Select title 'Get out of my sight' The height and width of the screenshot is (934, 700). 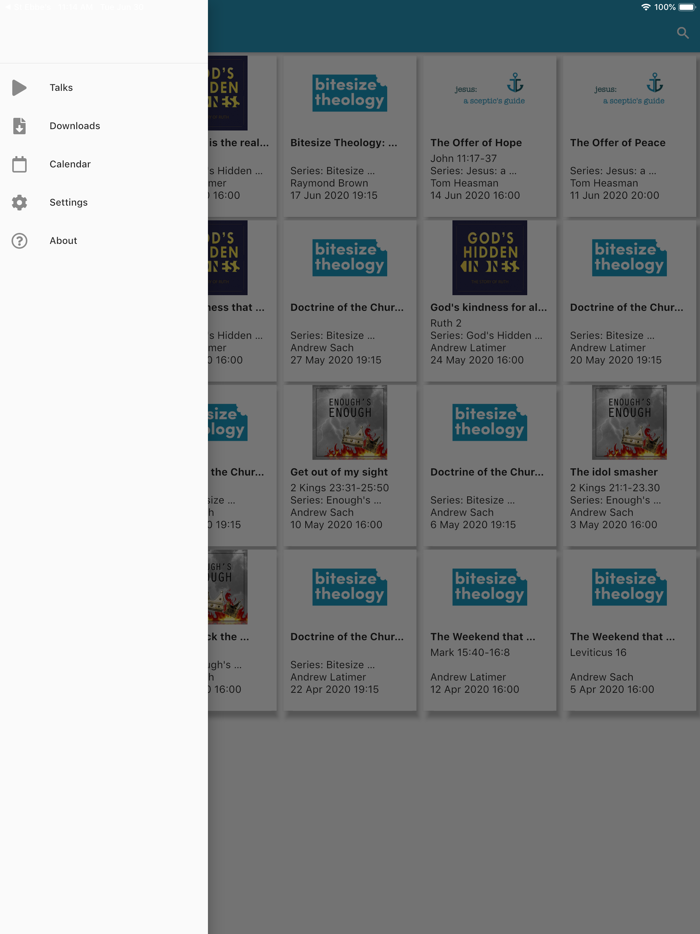click(339, 472)
